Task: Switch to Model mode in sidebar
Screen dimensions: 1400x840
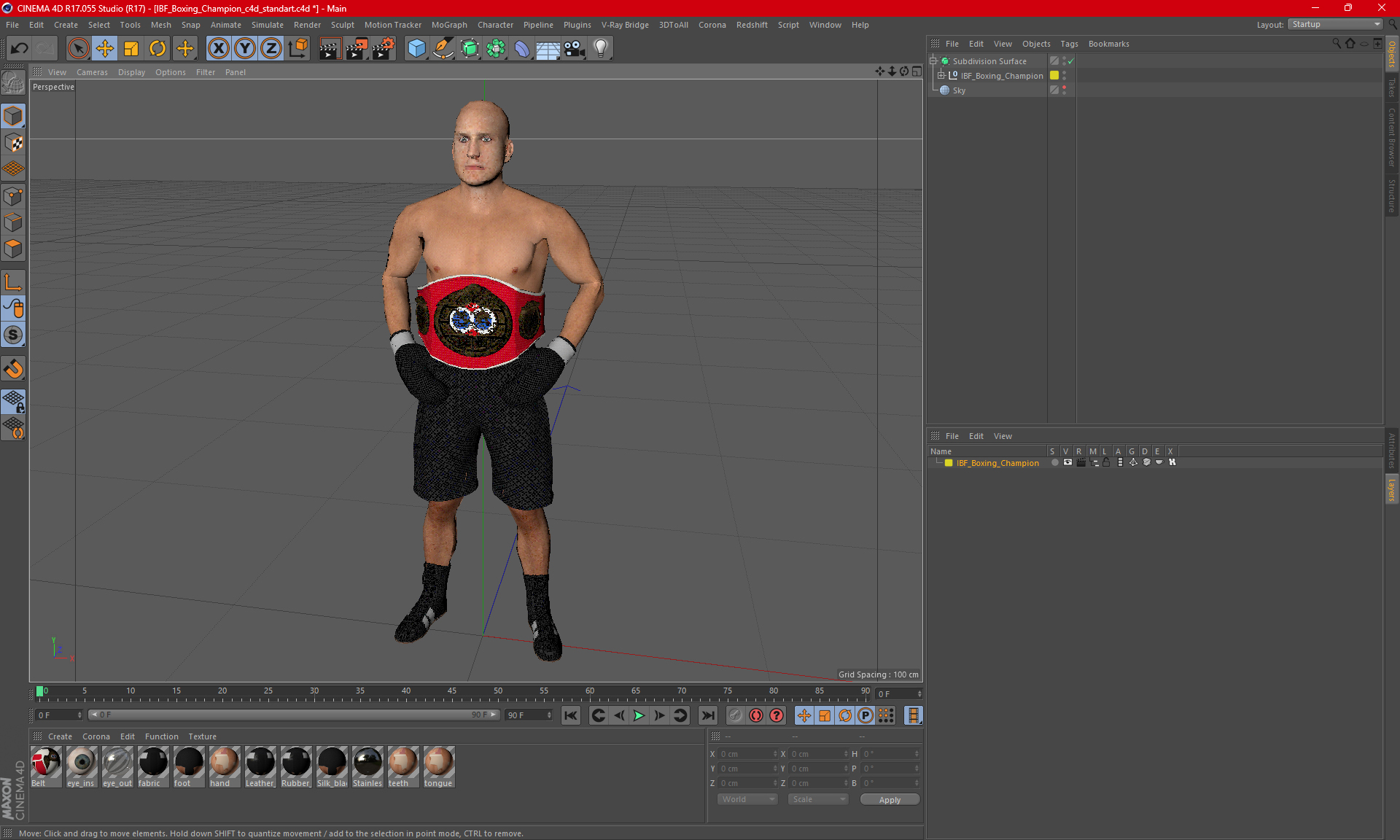Action: (13, 116)
